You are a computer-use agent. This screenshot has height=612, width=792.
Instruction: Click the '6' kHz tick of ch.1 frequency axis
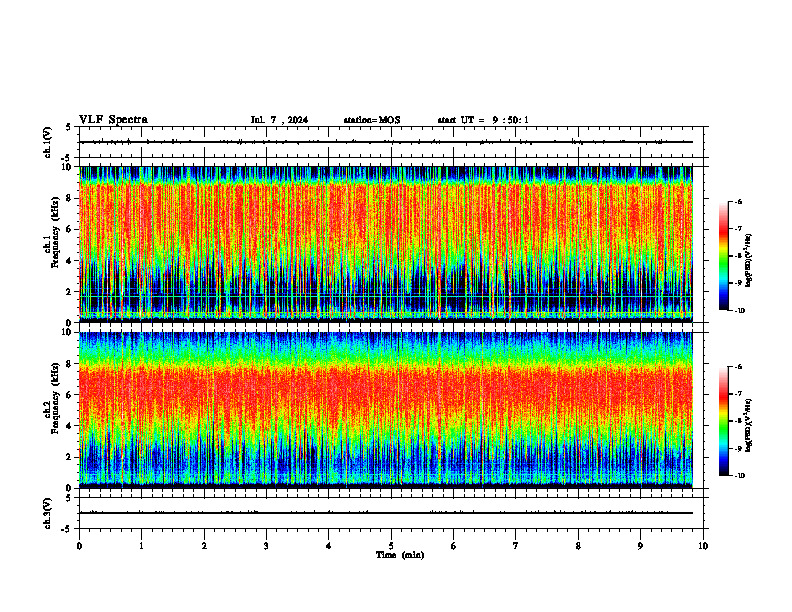tap(69, 230)
